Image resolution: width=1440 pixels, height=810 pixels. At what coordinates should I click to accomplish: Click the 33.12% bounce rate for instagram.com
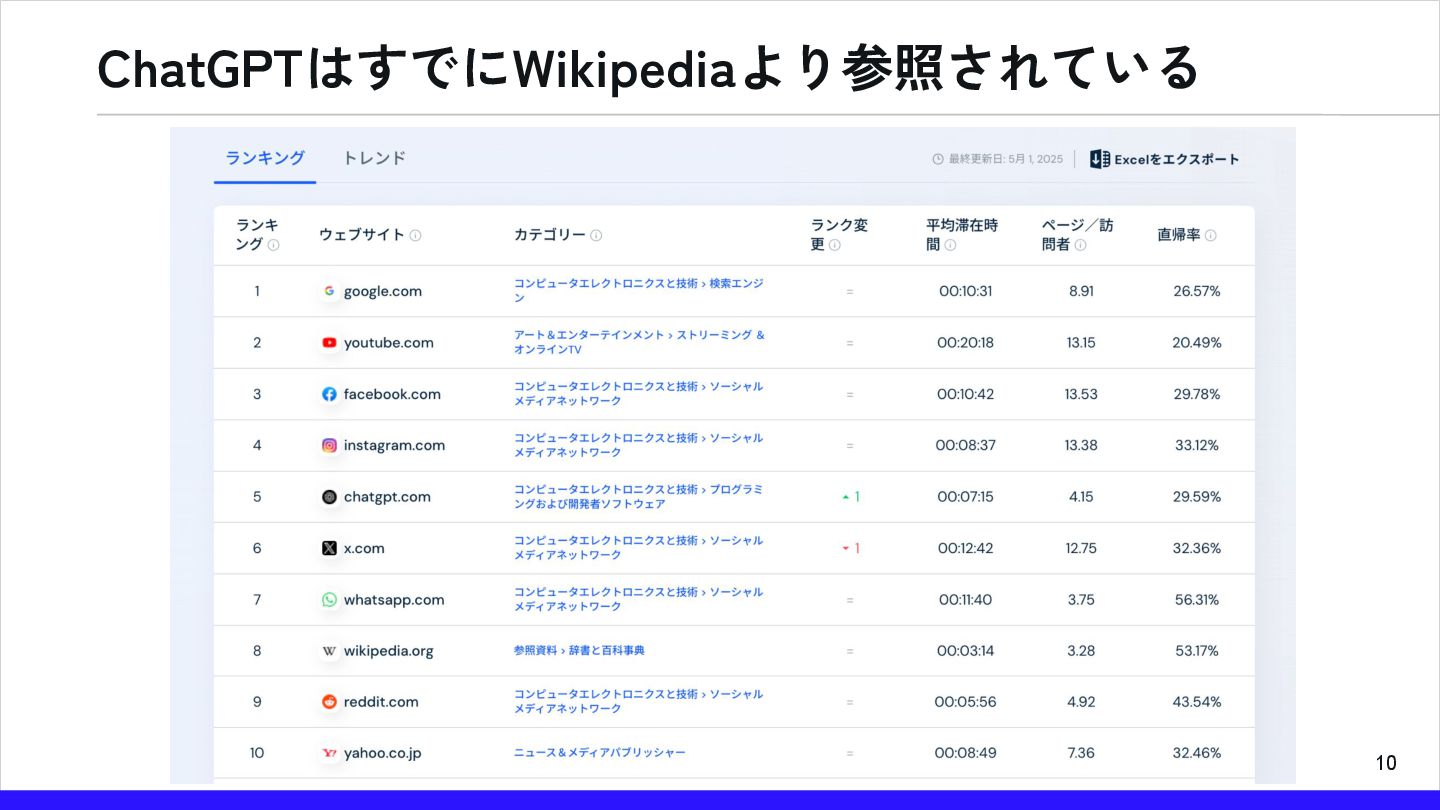coord(1197,445)
